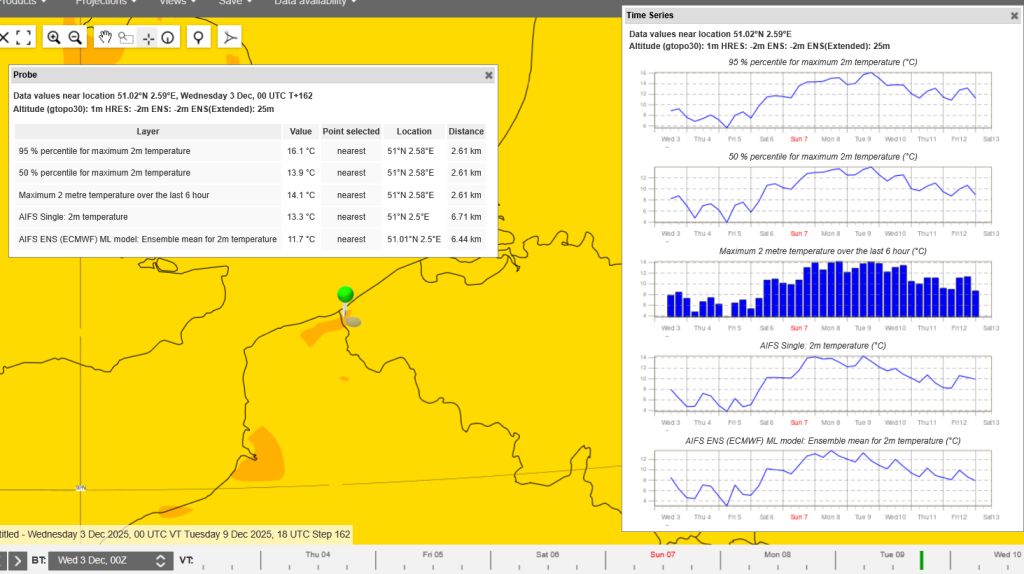Click the zoom in magnifier icon
Image resolution: width=1024 pixels, height=574 pixels.
click(x=54, y=38)
